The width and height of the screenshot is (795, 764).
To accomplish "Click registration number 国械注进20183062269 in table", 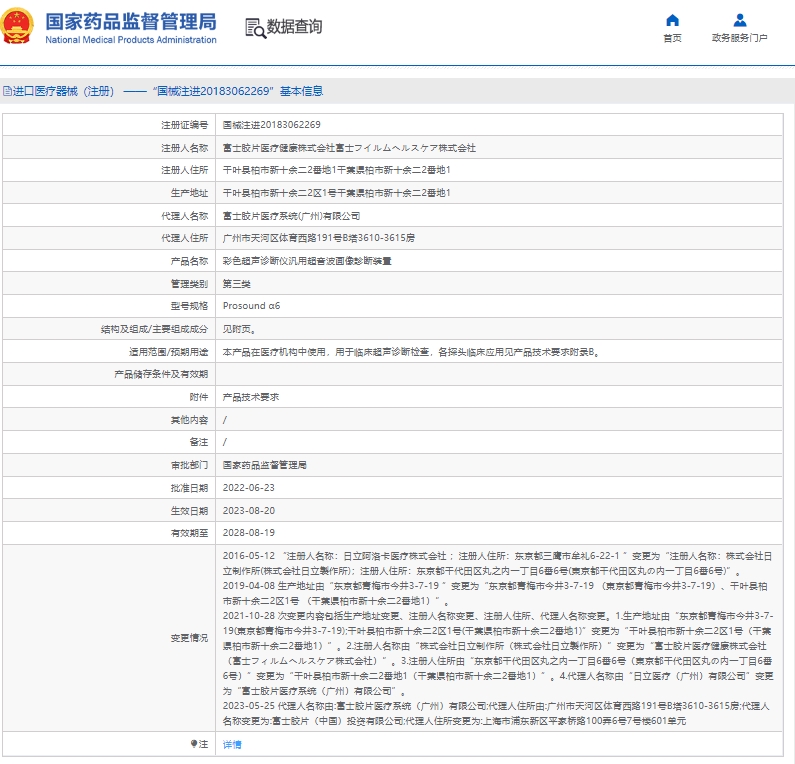I will click(x=271, y=125).
